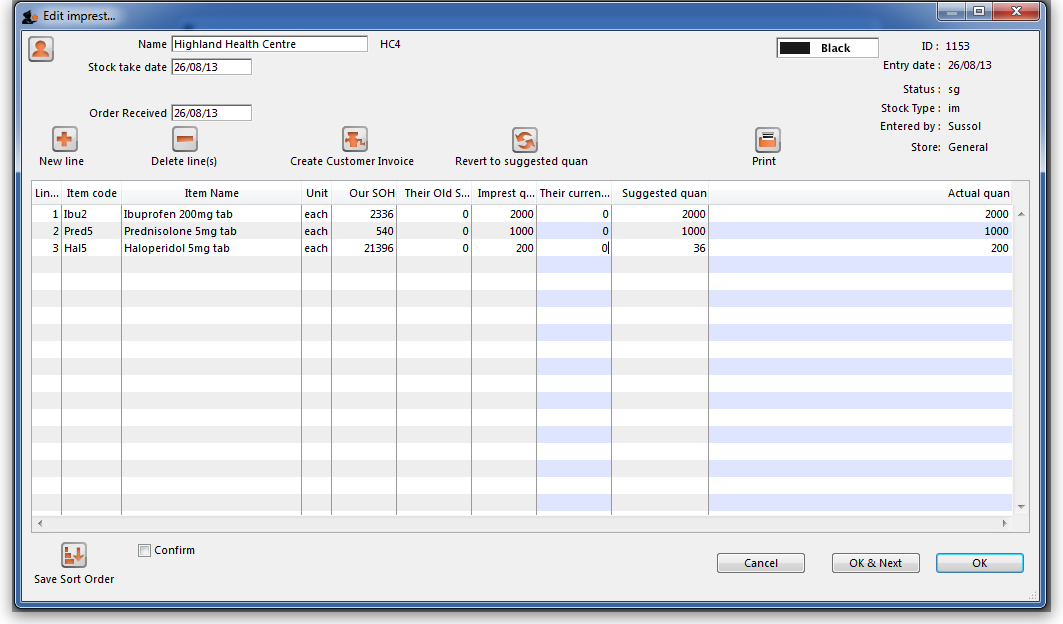Click the Our SOH column header

[x=364, y=193]
